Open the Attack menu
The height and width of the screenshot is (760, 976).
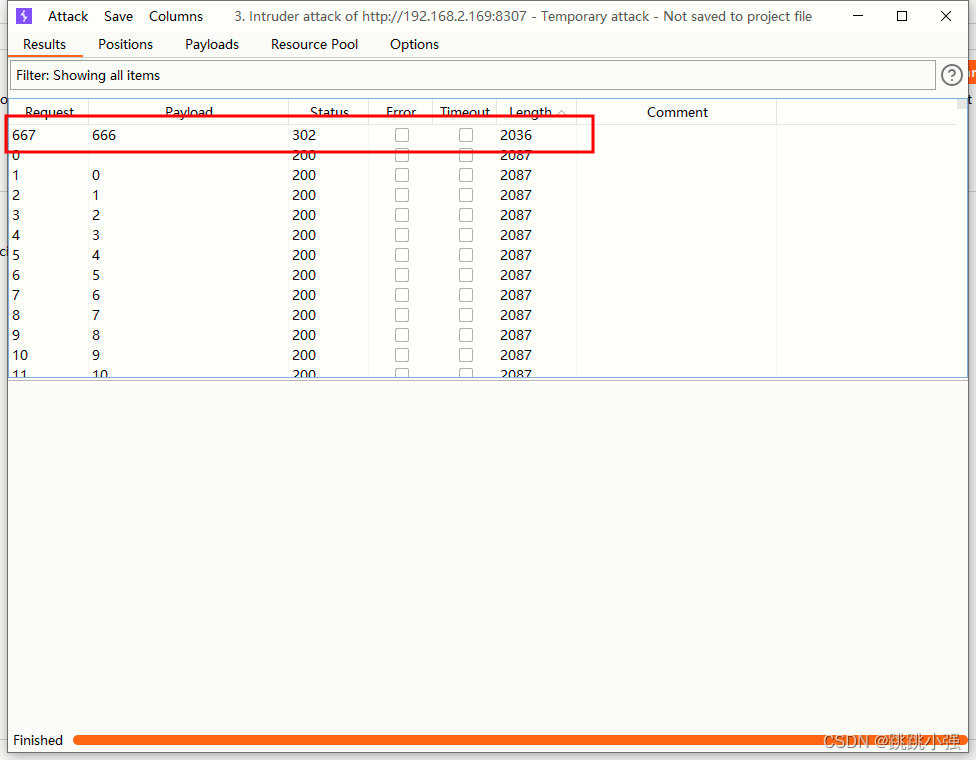coord(68,16)
